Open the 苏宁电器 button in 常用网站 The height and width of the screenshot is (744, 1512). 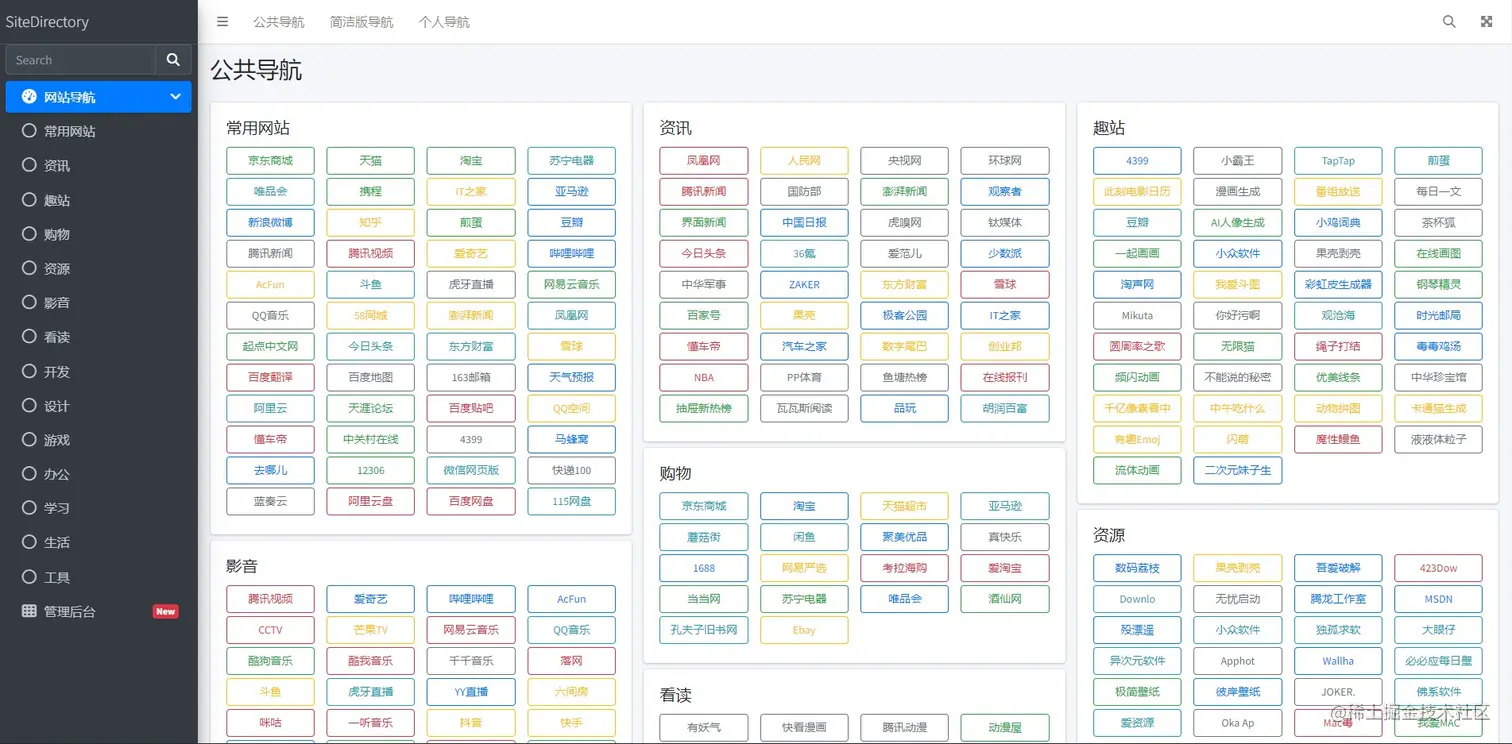[x=571, y=160]
